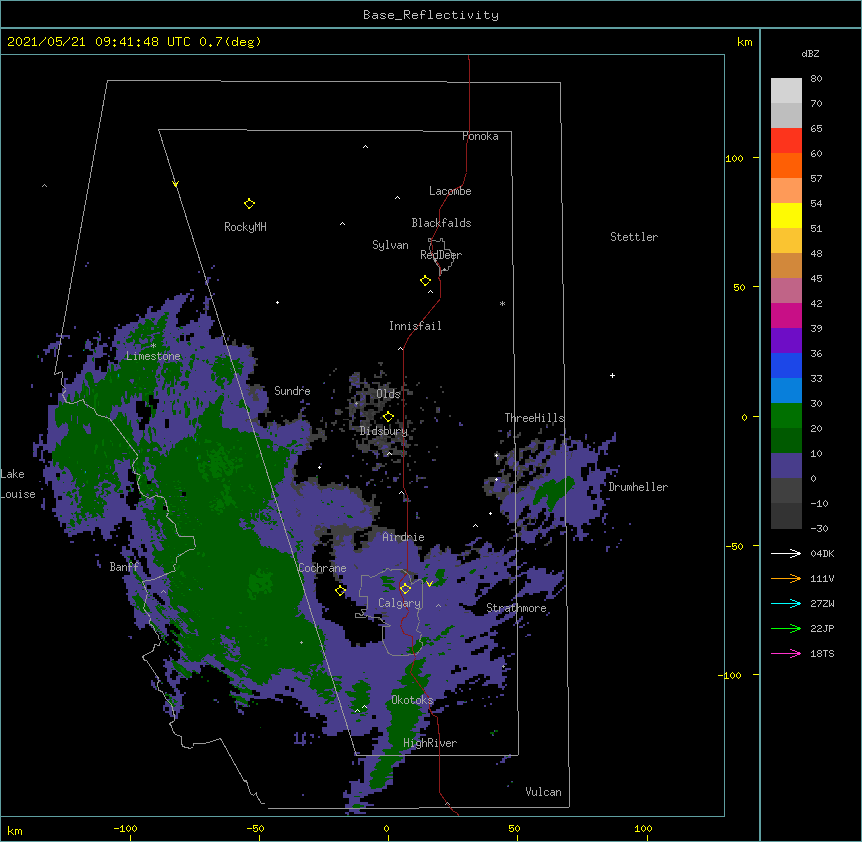Select the green 30 dBZ color swatch

click(786, 416)
